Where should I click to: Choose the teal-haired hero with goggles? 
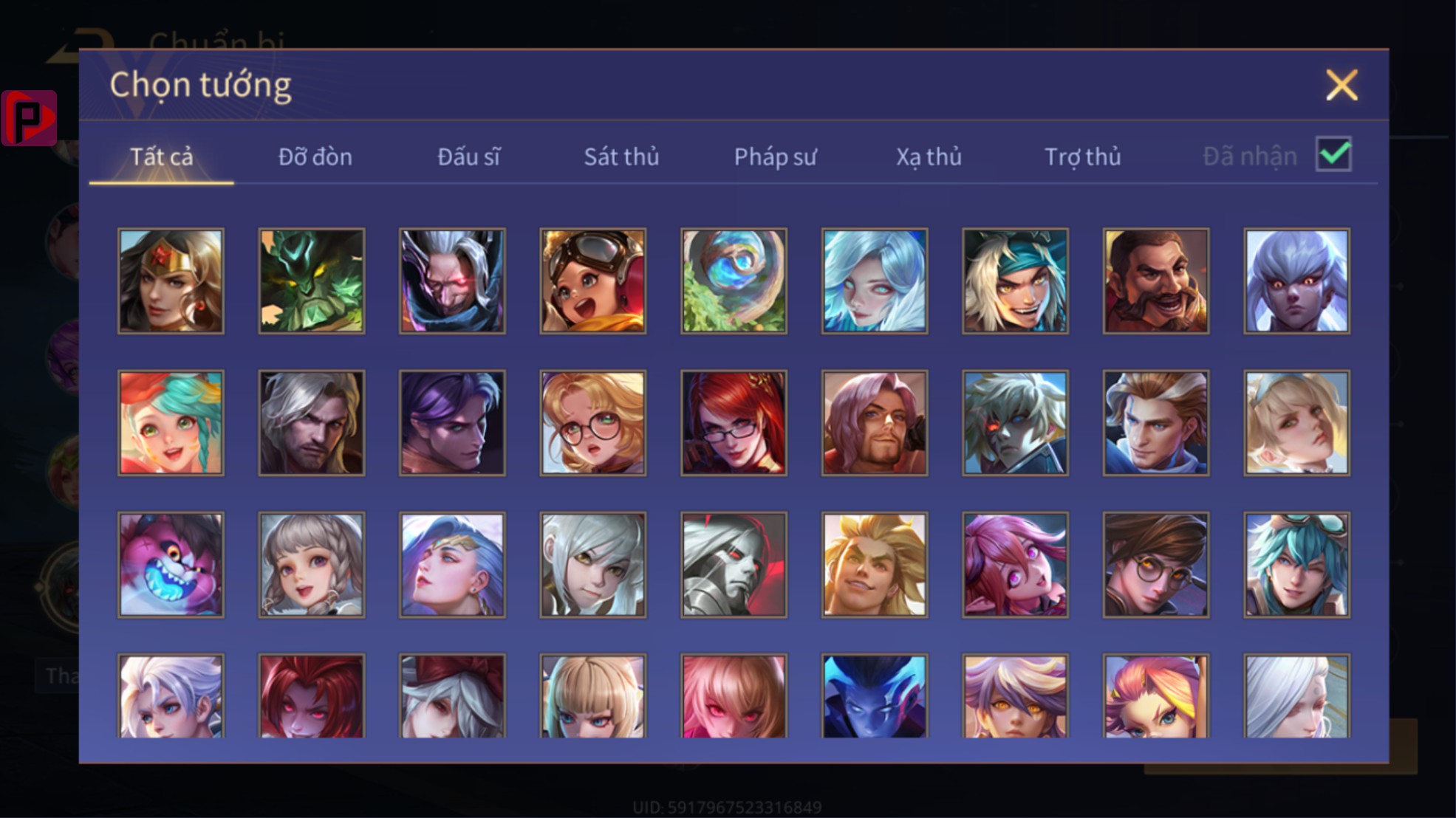[x=1296, y=565]
